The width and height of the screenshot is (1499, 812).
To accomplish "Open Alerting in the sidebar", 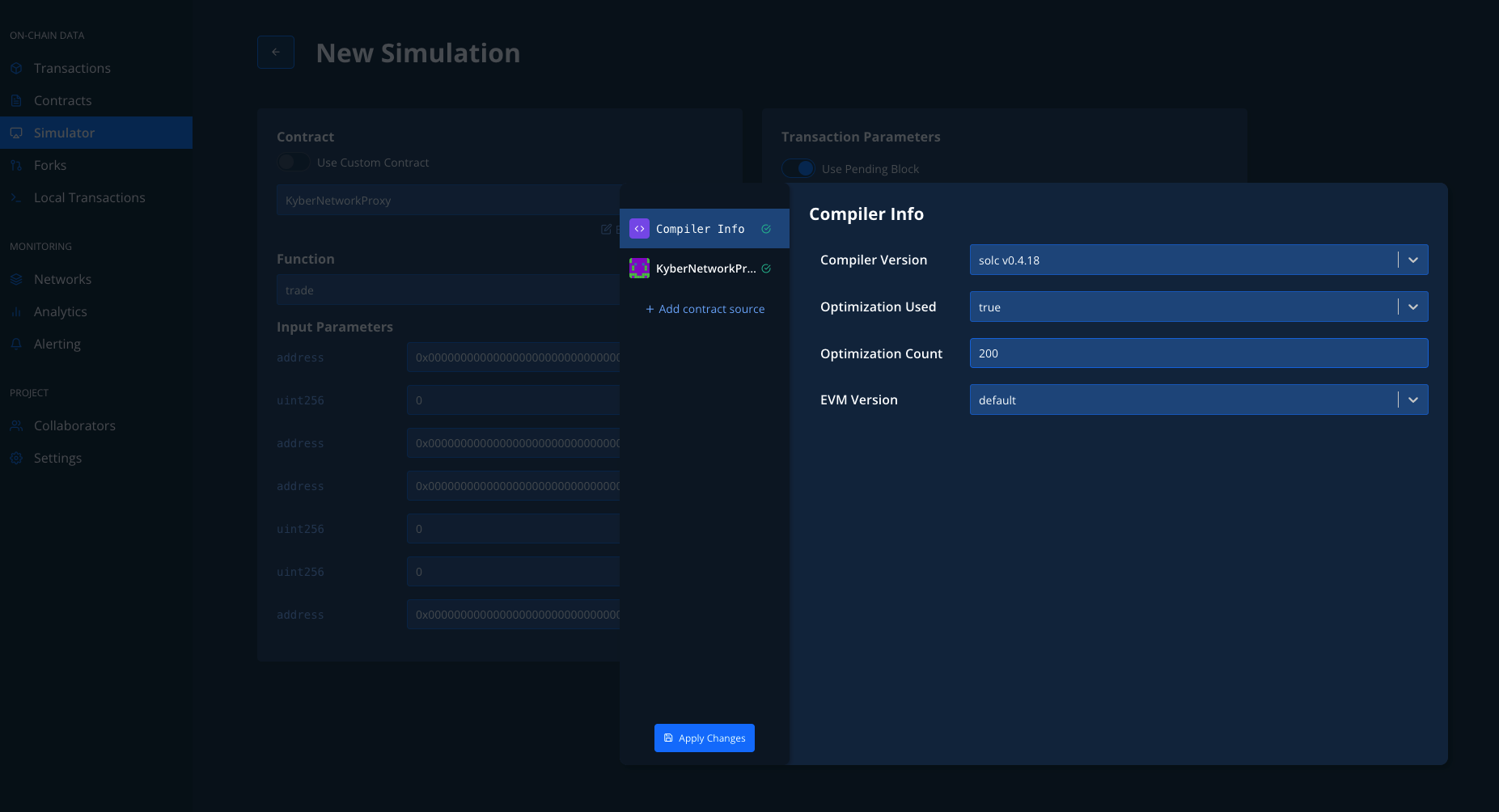I will [x=96, y=344].
